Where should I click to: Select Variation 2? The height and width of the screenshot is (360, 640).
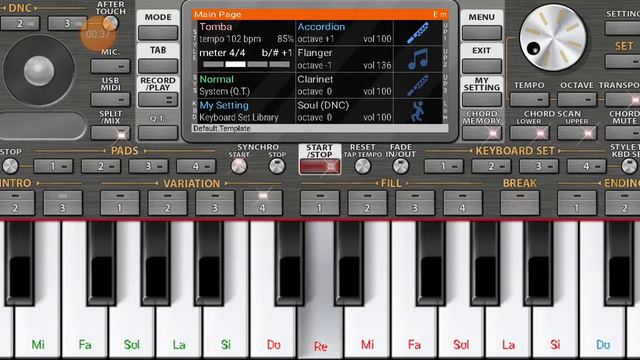[167, 203]
